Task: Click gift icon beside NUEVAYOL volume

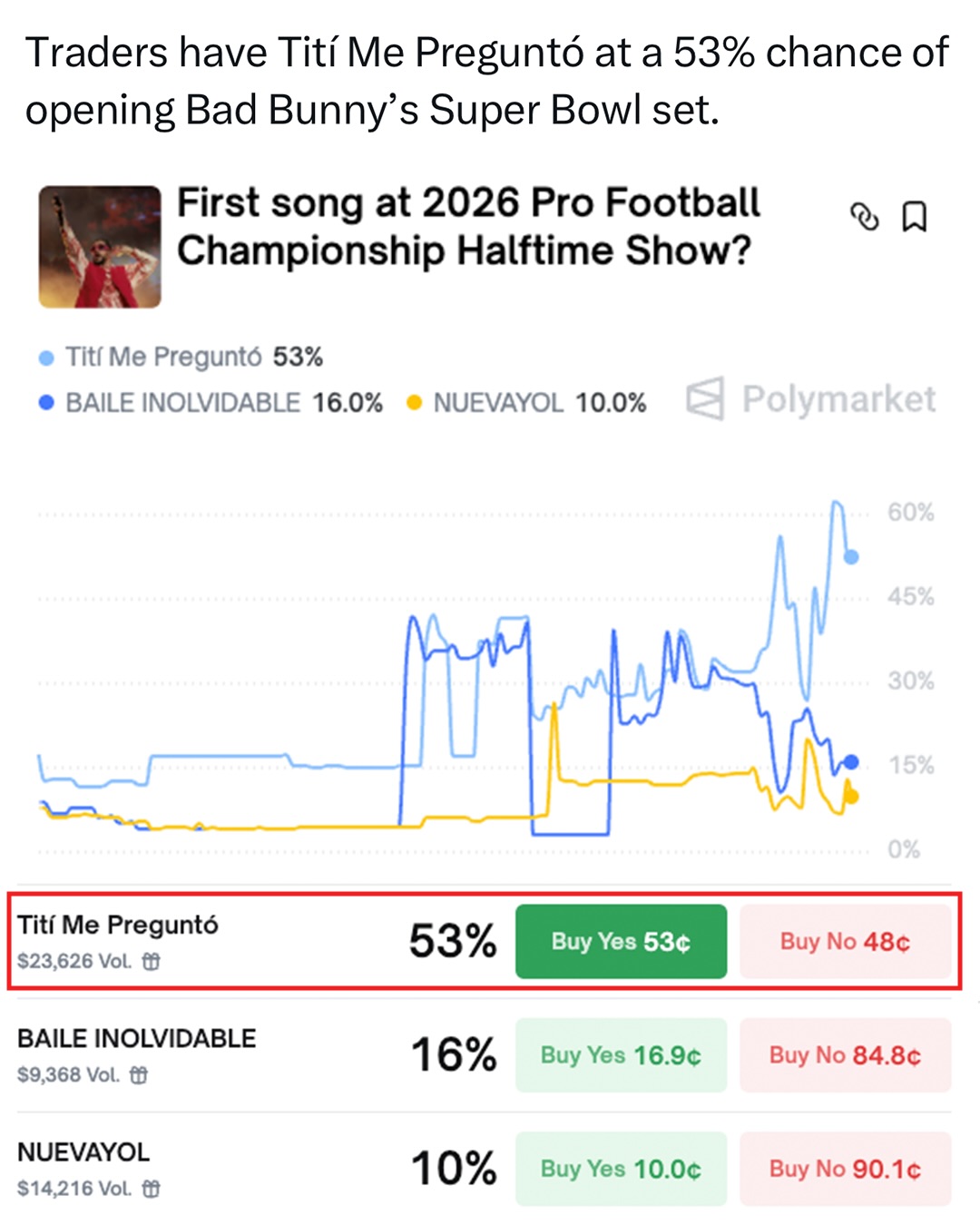Action: 152,1189
